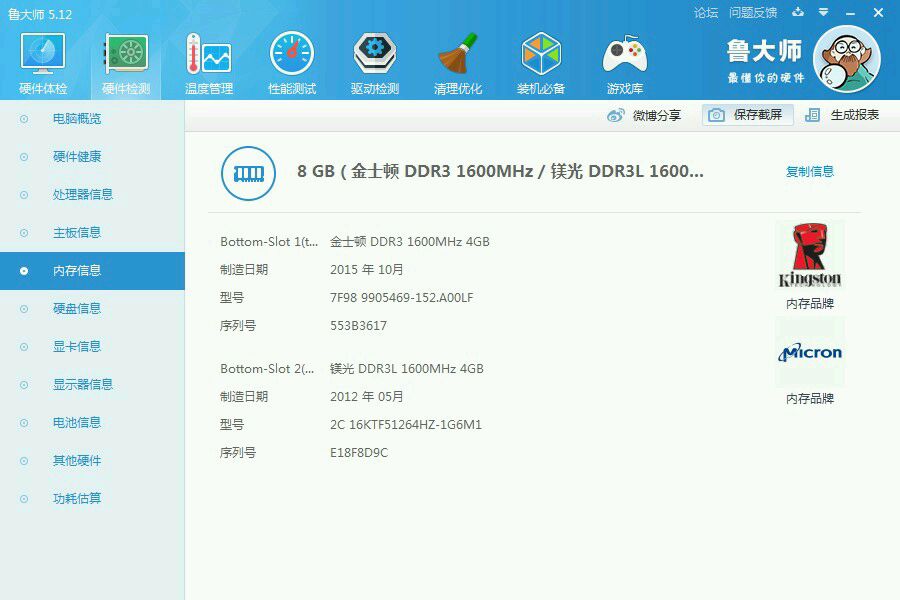900x600 pixels.
Task: Click 内存品牌 caption under Micron logo
Action: click(x=810, y=398)
